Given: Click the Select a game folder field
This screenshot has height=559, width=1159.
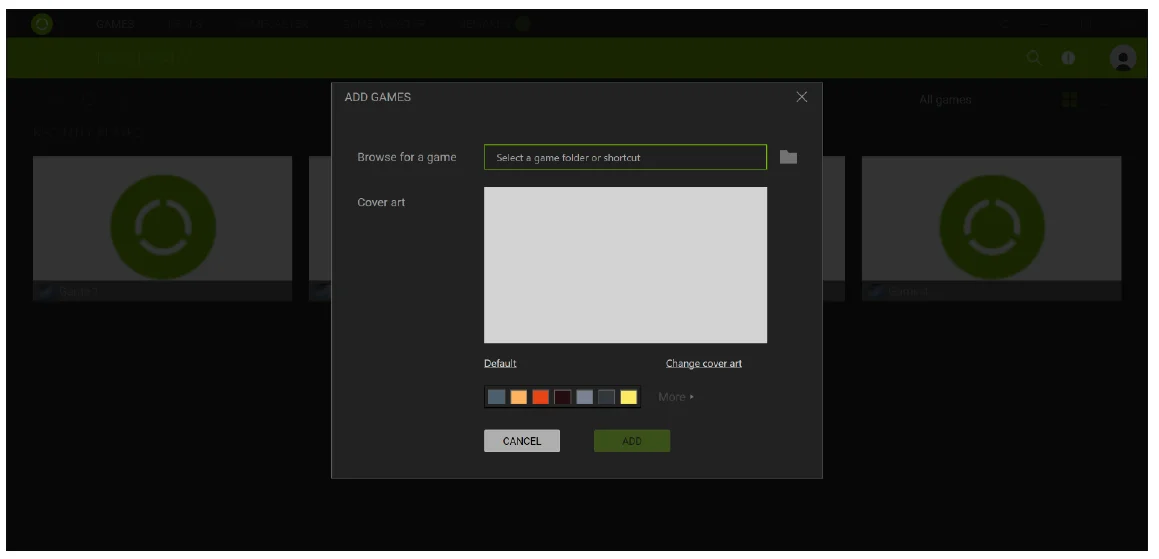Looking at the screenshot, I should [625, 157].
